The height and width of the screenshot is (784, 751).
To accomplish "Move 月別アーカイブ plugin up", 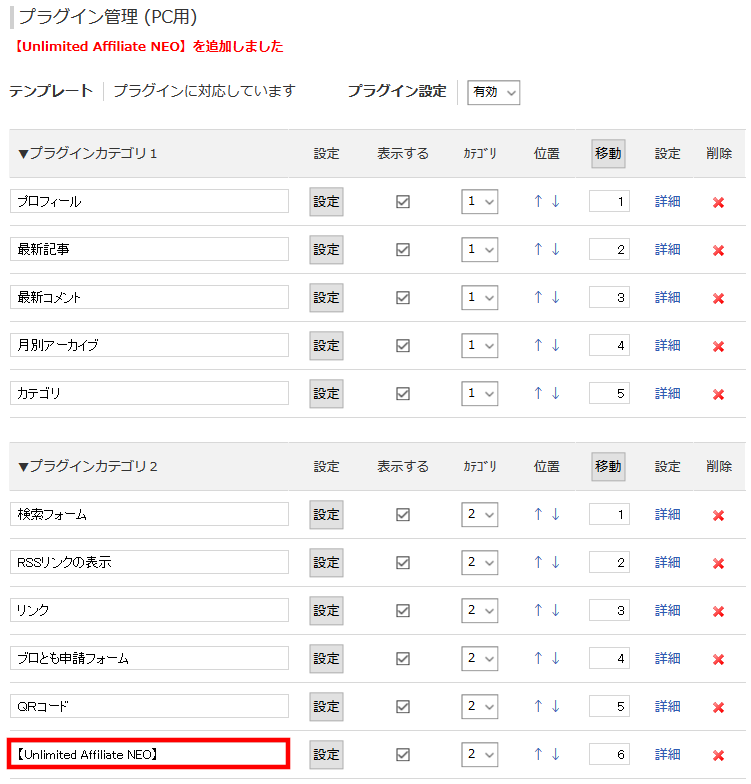I will click(x=538, y=346).
